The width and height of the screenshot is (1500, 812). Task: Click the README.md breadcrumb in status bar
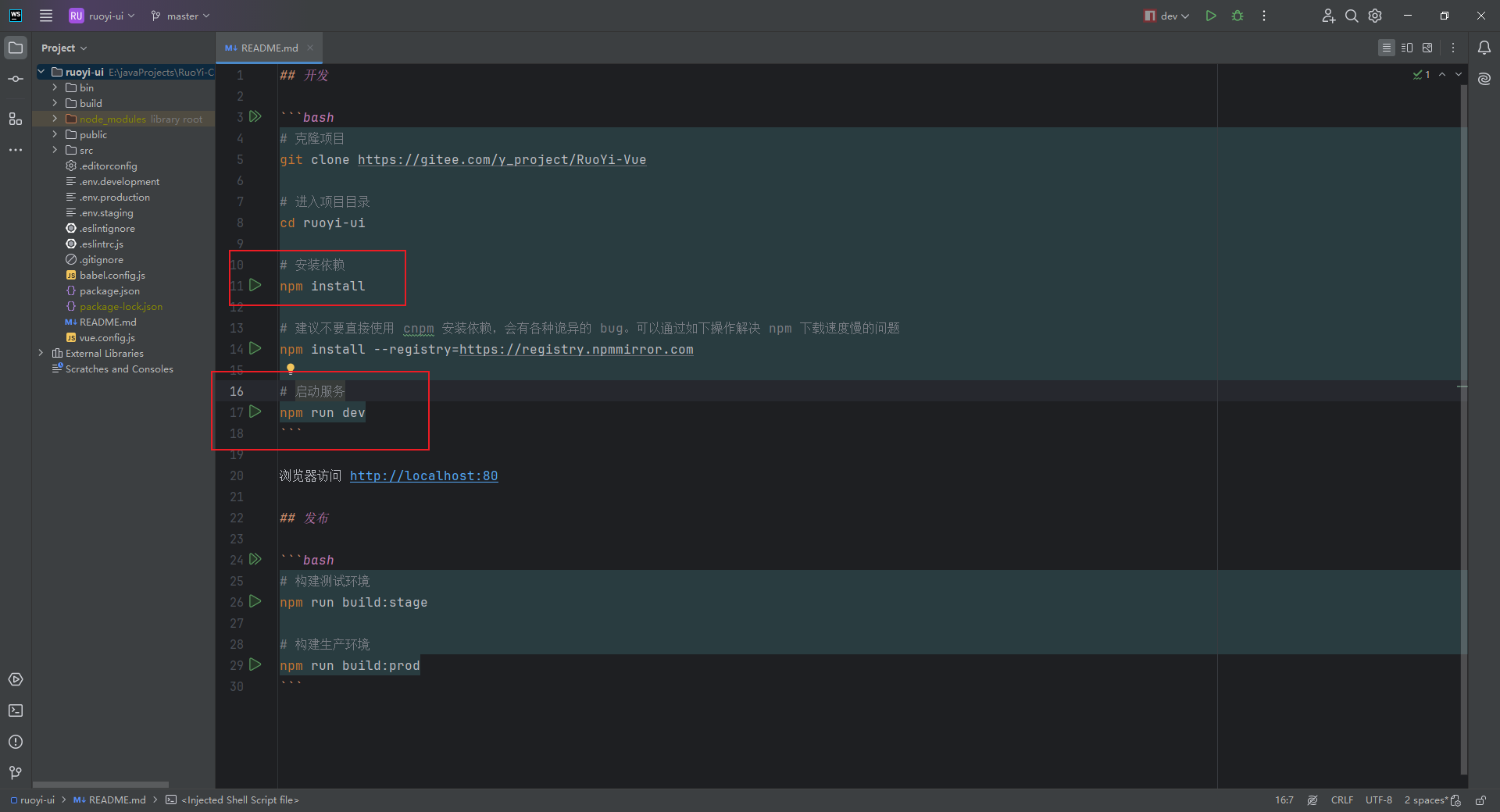[x=109, y=800]
